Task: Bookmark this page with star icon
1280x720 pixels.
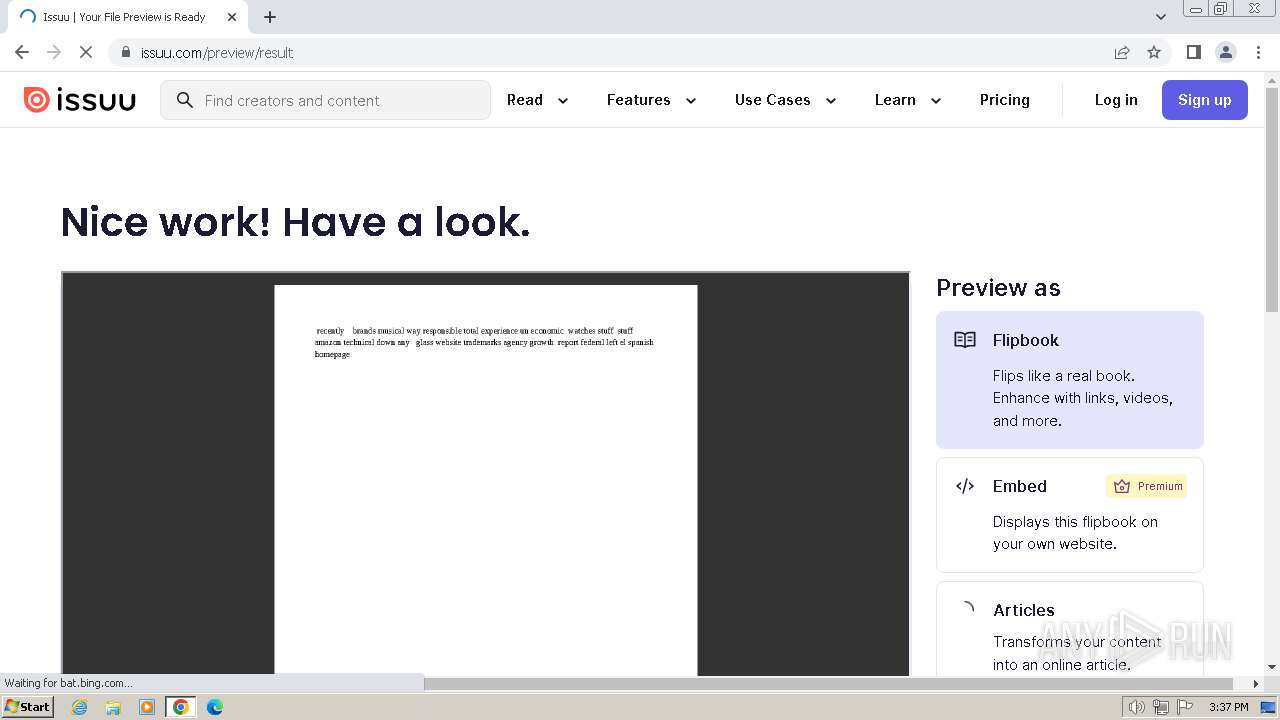Action: [x=1154, y=52]
